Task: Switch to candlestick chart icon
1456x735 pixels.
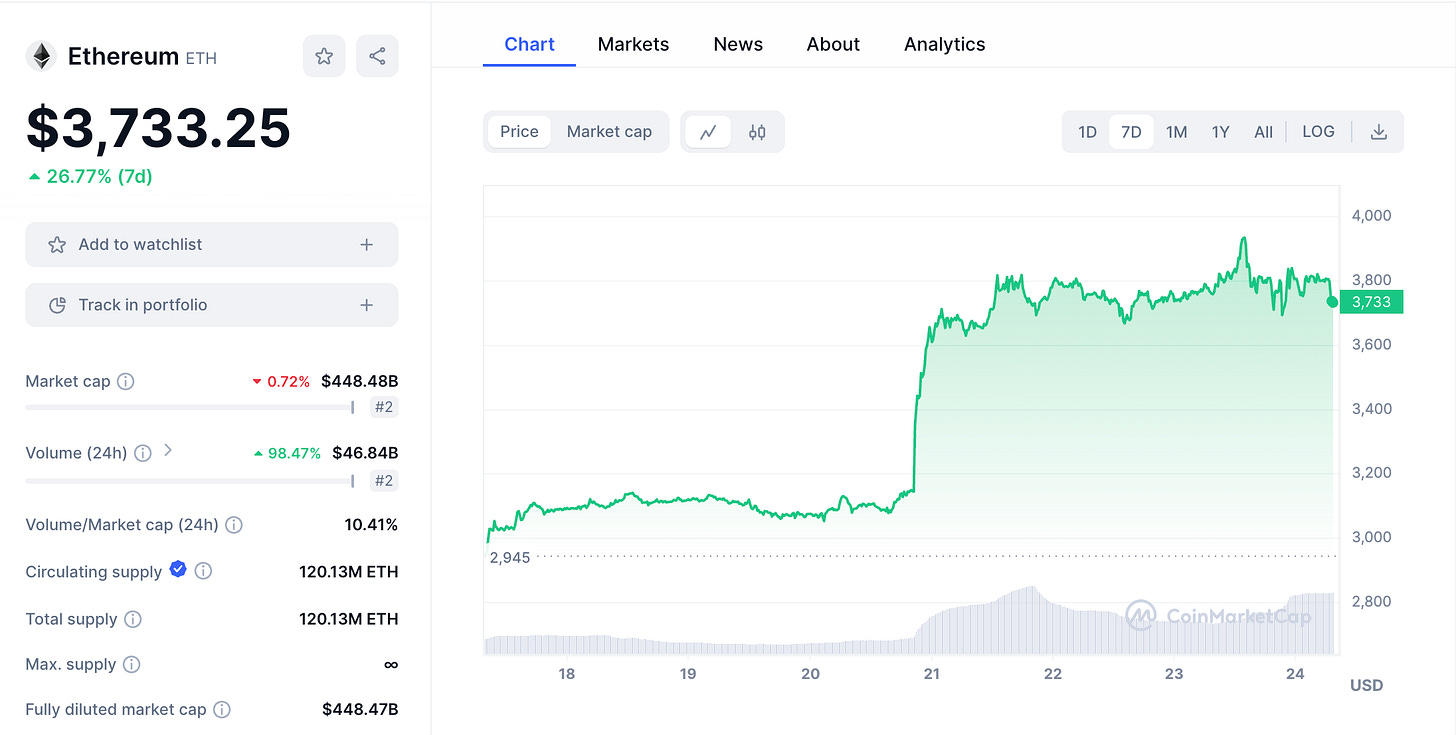Action: point(757,132)
